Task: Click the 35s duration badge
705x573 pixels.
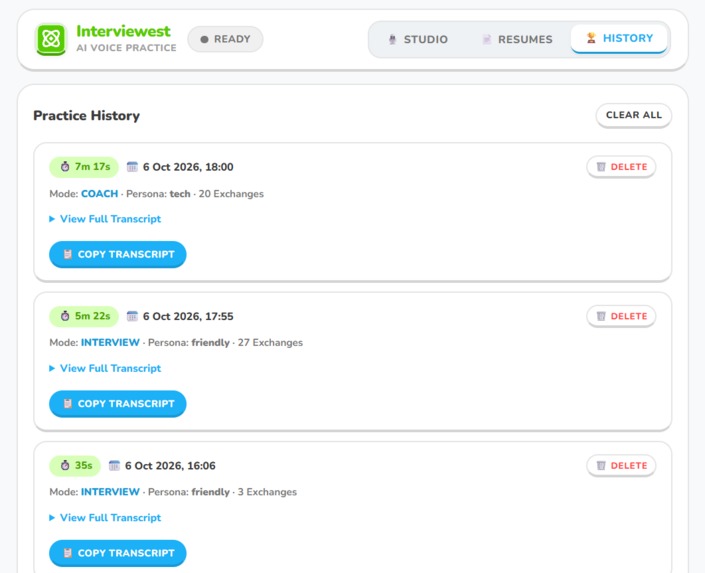Action: coord(75,466)
